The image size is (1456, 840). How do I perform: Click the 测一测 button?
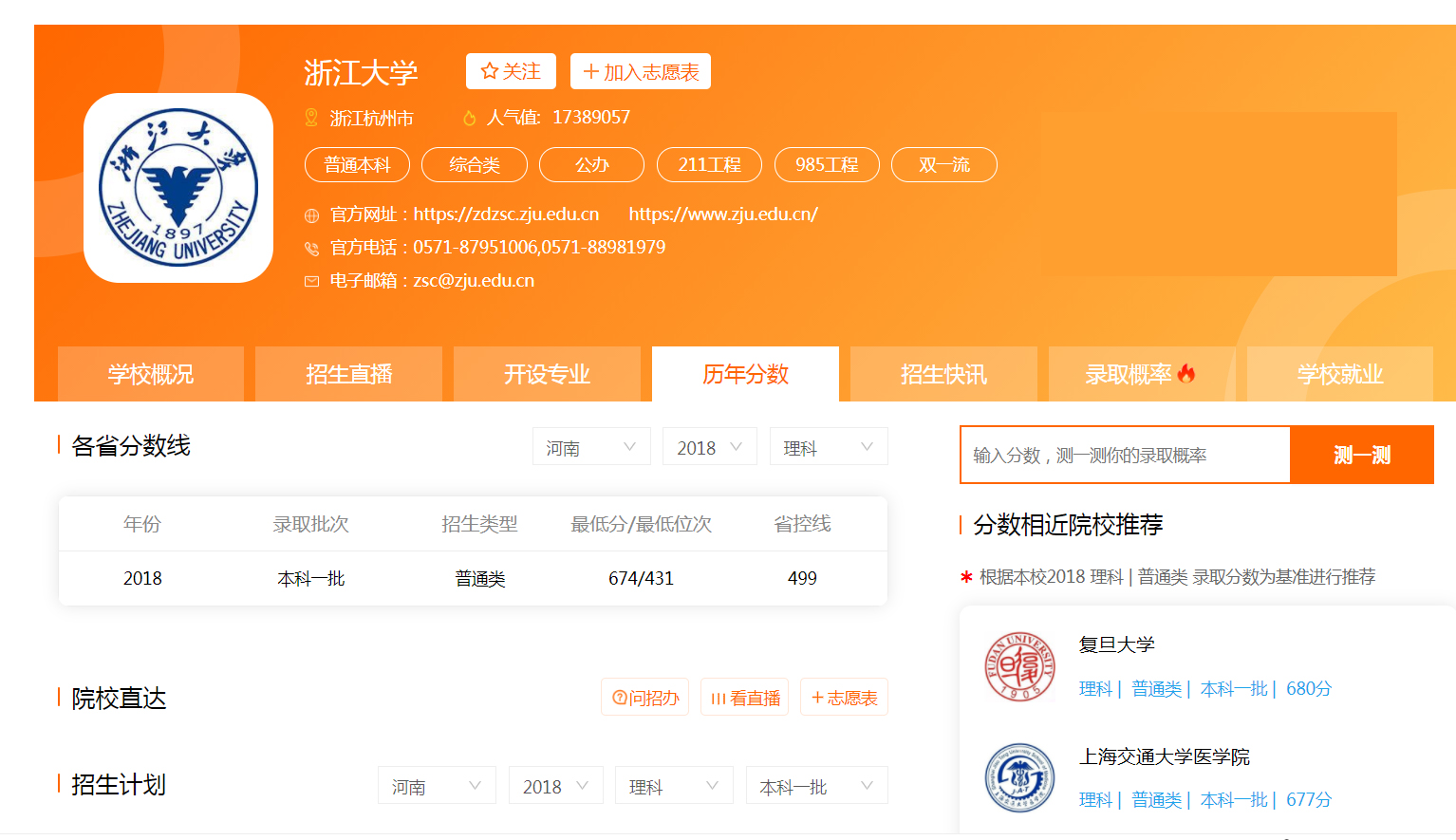(1361, 455)
